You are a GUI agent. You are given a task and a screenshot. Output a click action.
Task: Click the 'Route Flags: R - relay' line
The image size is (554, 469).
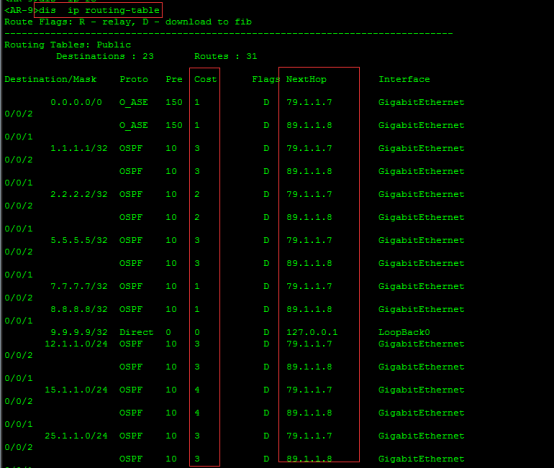[128, 22]
